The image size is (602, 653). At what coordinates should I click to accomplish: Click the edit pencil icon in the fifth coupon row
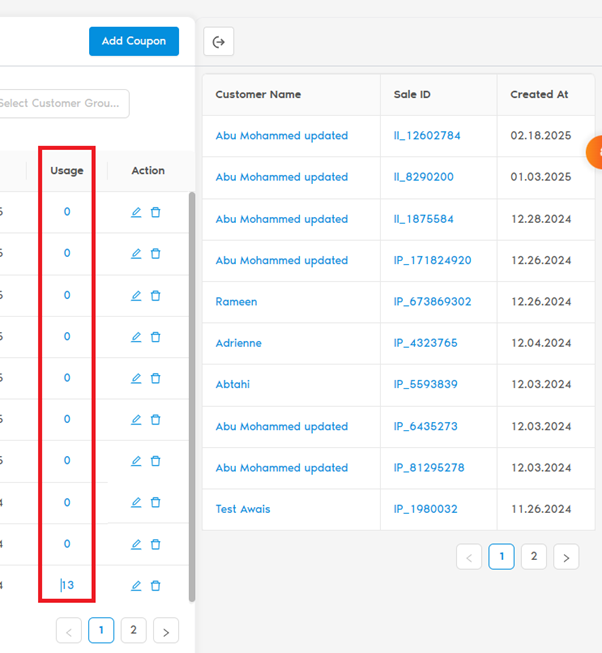coord(136,378)
